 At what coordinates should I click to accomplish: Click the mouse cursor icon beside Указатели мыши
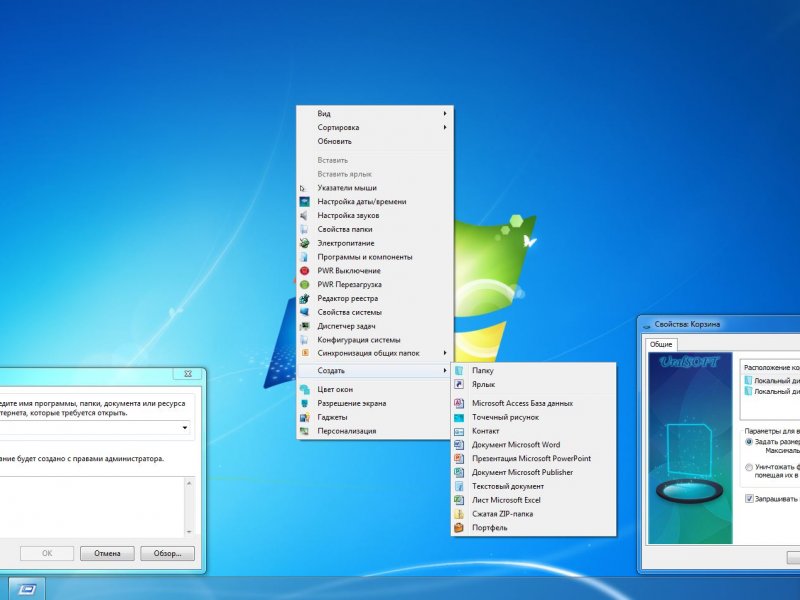click(303, 188)
